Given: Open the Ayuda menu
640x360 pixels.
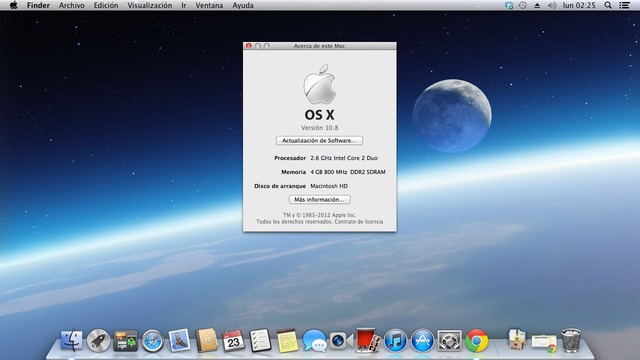Looking at the screenshot, I should tap(243, 5).
